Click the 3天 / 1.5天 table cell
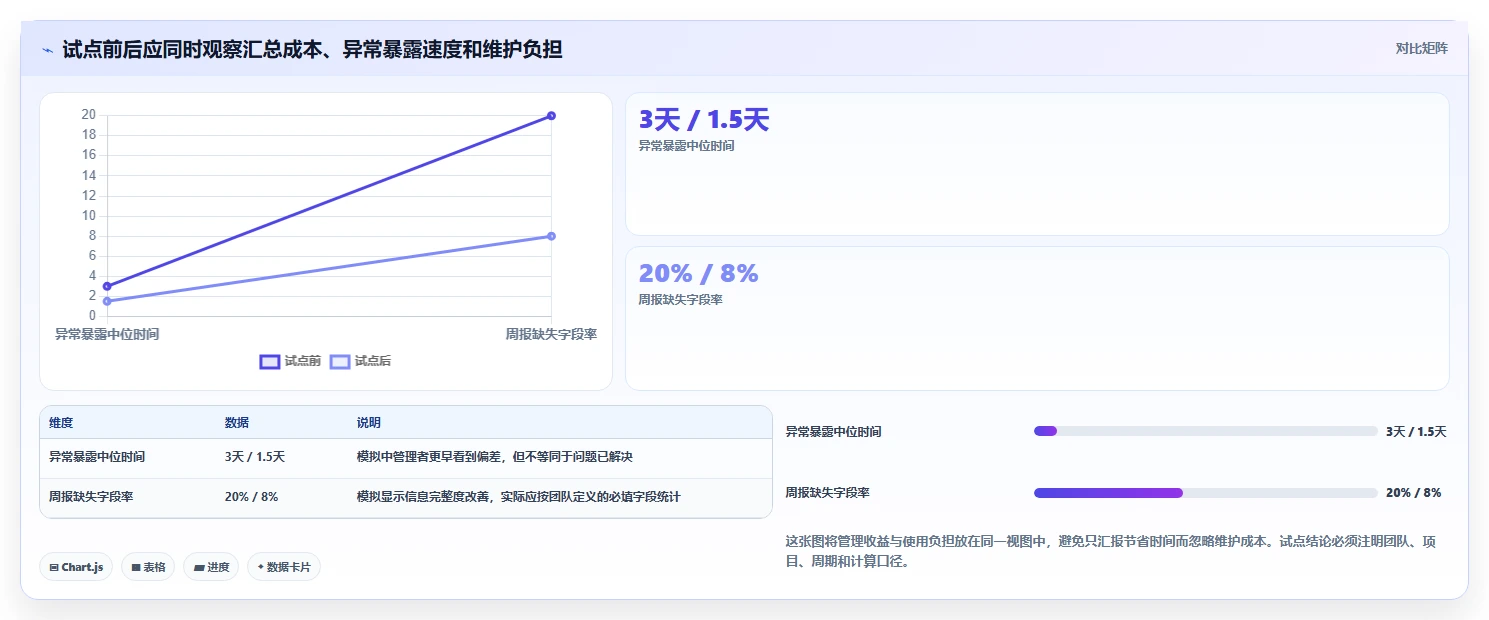This screenshot has width=1489, height=620. (255, 457)
